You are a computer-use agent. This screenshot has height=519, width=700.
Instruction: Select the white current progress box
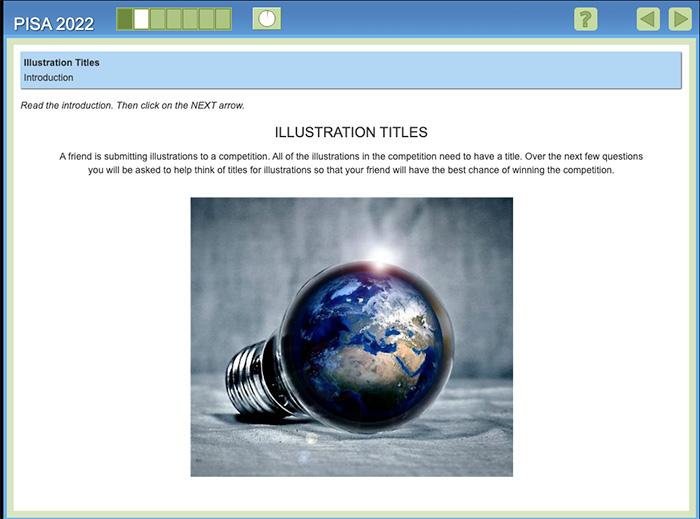pyautogui.click(x=141, y=18)
